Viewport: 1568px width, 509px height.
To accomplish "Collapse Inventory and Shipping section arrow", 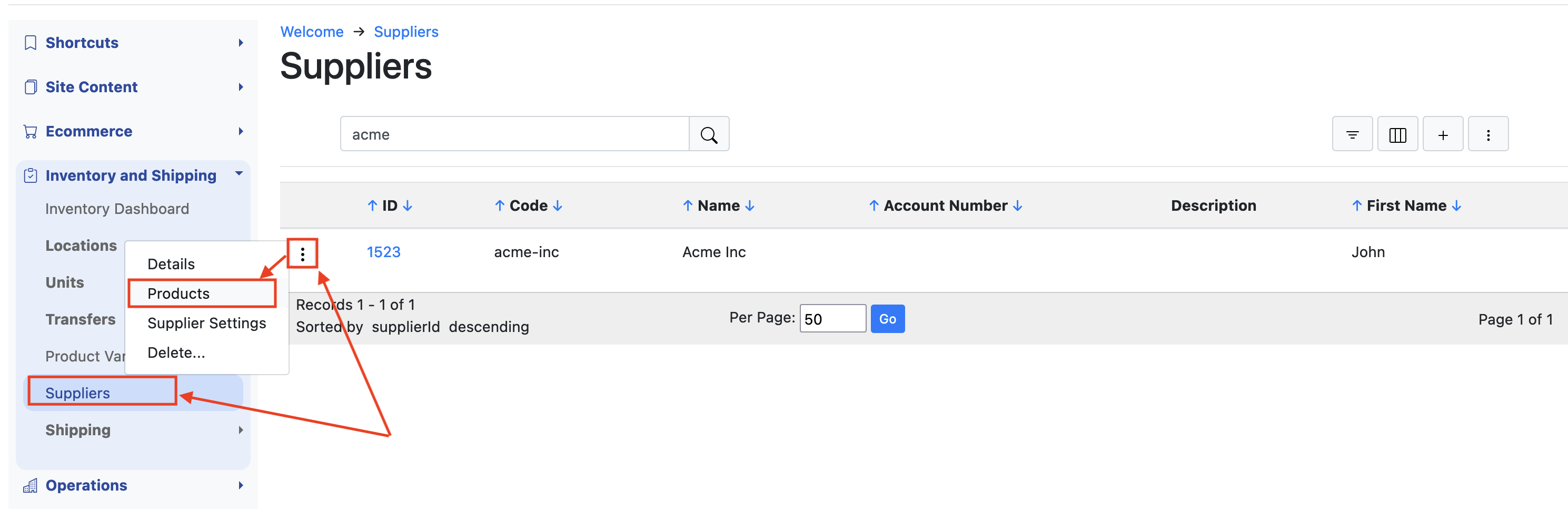I will (239, 173).
